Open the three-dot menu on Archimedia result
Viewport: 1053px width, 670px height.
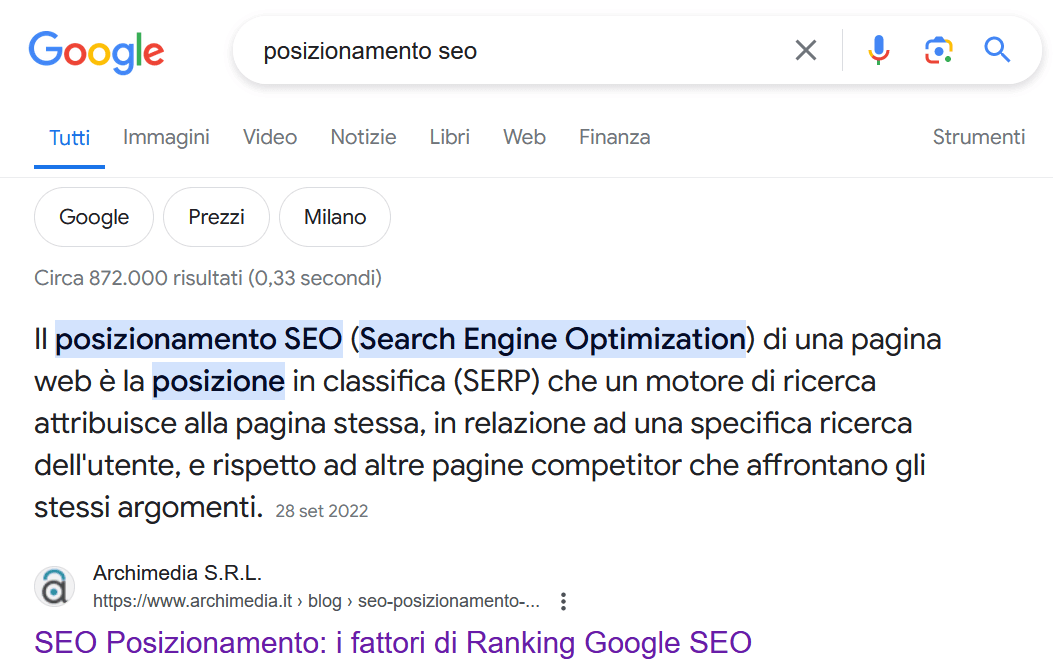[563, 600]
